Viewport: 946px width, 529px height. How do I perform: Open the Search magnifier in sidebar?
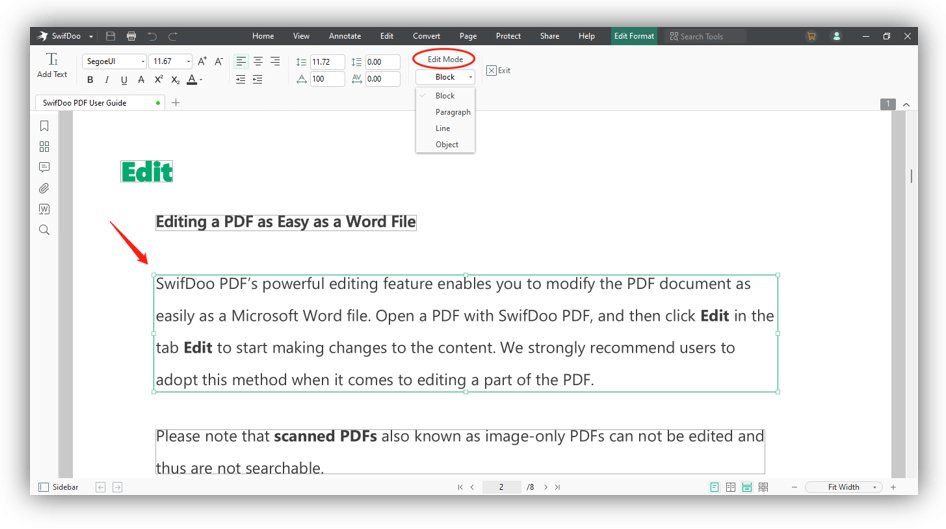pyautogui.click(x=44, y=230)
